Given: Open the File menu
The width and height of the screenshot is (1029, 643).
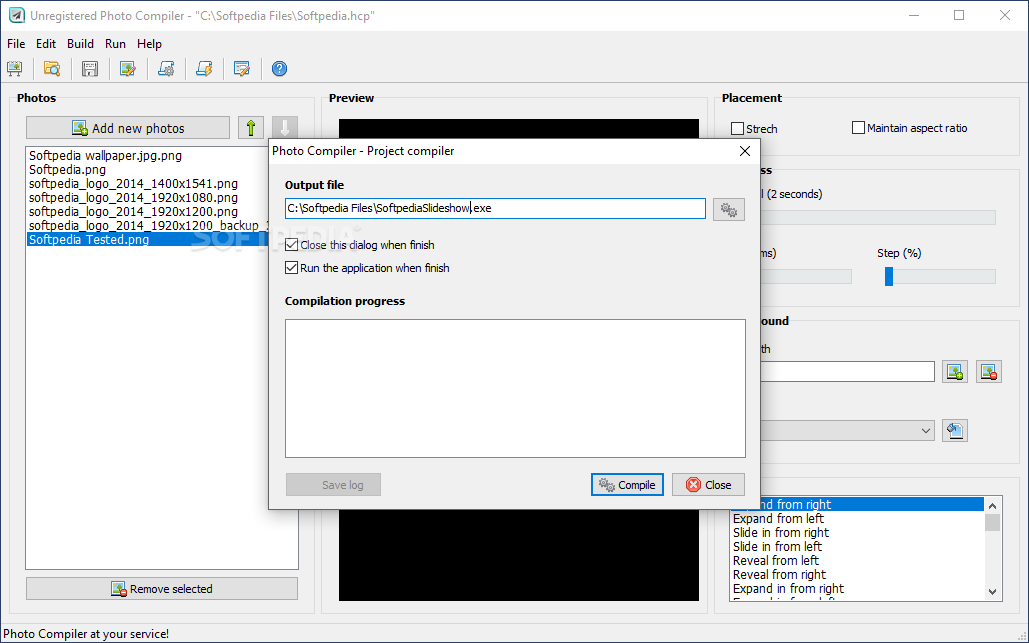Looking at the screenshot, I should pos(16,44).
